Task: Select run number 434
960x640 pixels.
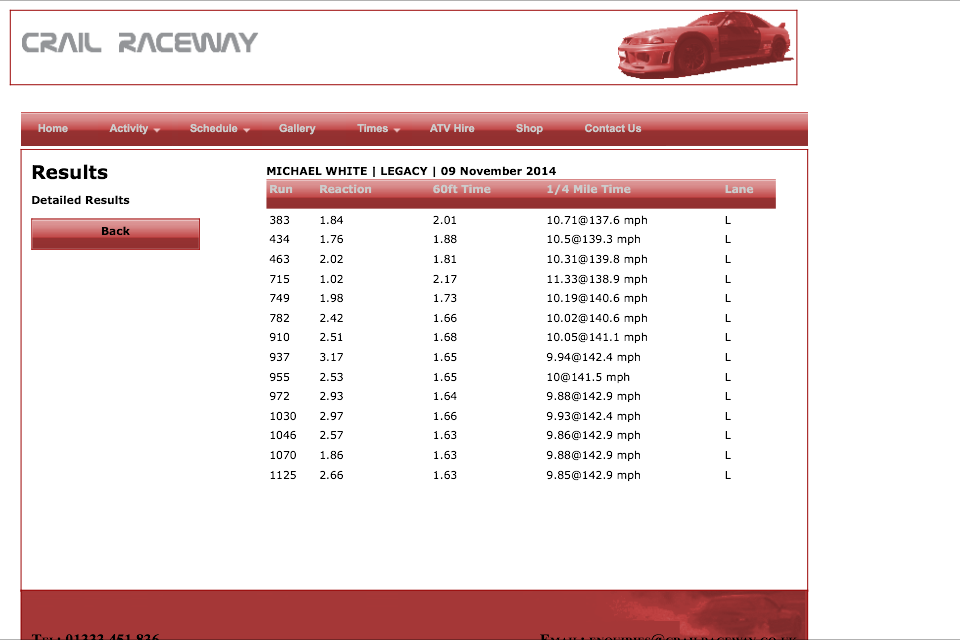Action: coord(279,239)
